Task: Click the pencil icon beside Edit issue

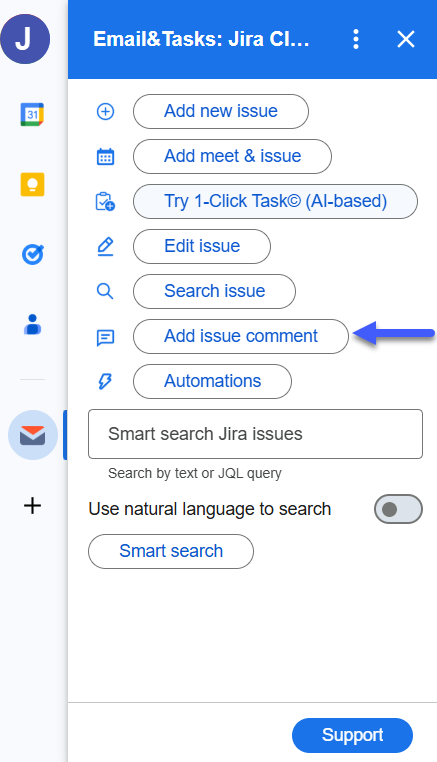Action: (x=105, y=247)
